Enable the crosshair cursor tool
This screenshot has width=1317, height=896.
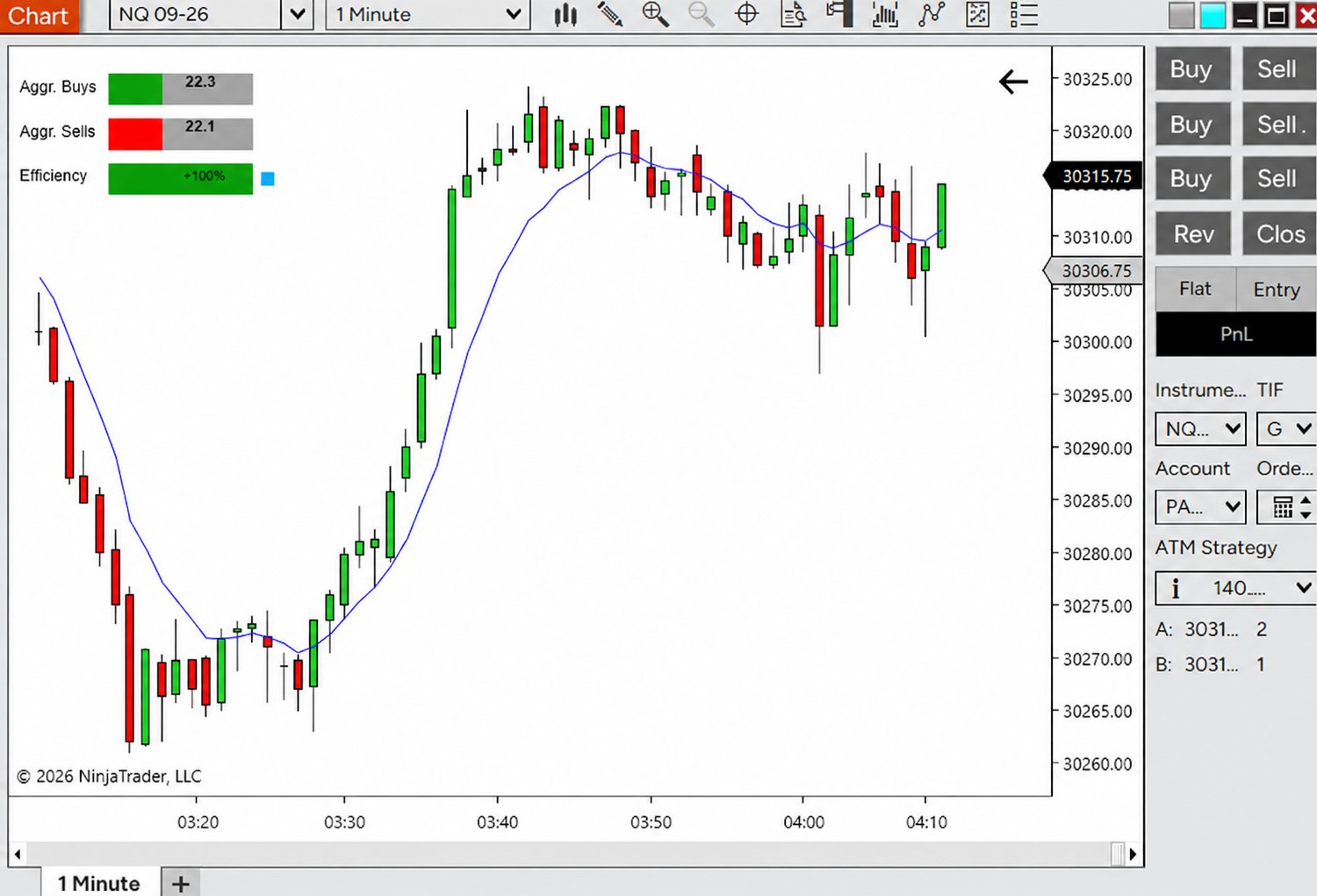coord(746,14)
